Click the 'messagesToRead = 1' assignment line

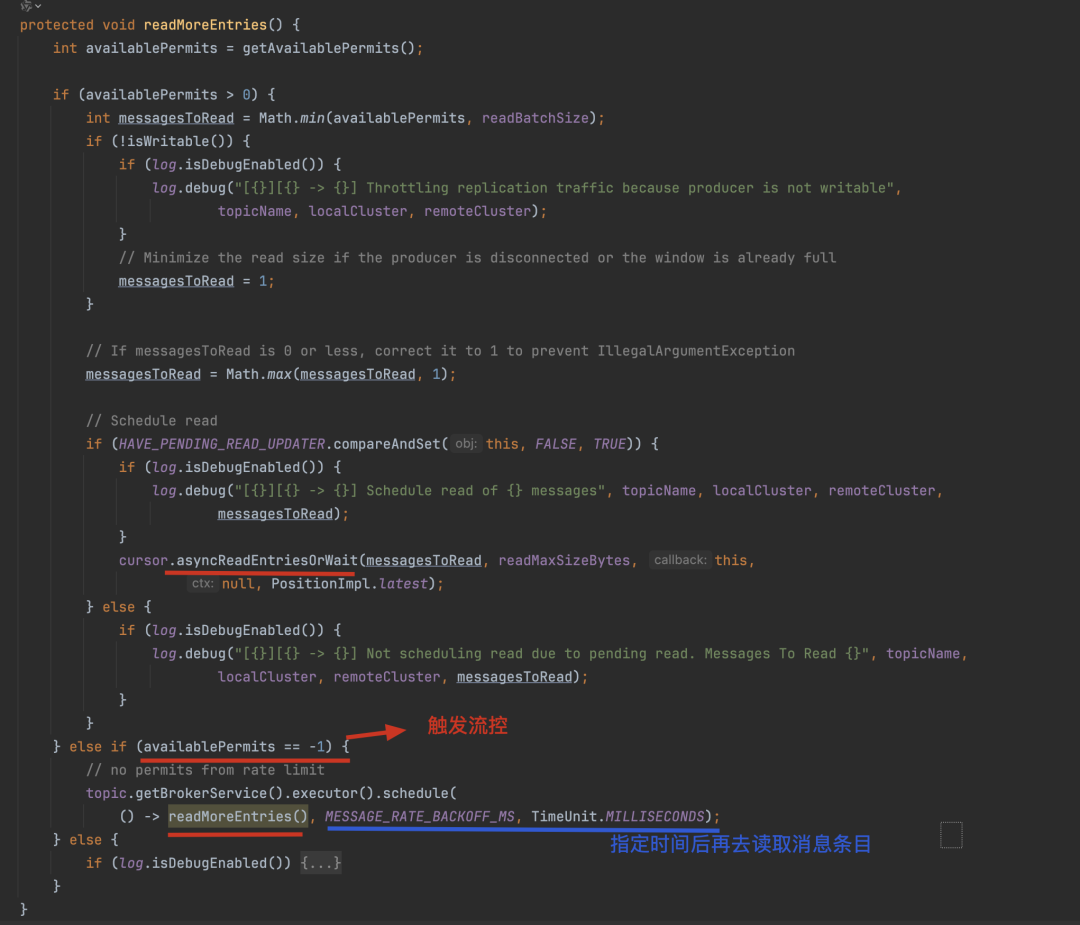[196, 281]
